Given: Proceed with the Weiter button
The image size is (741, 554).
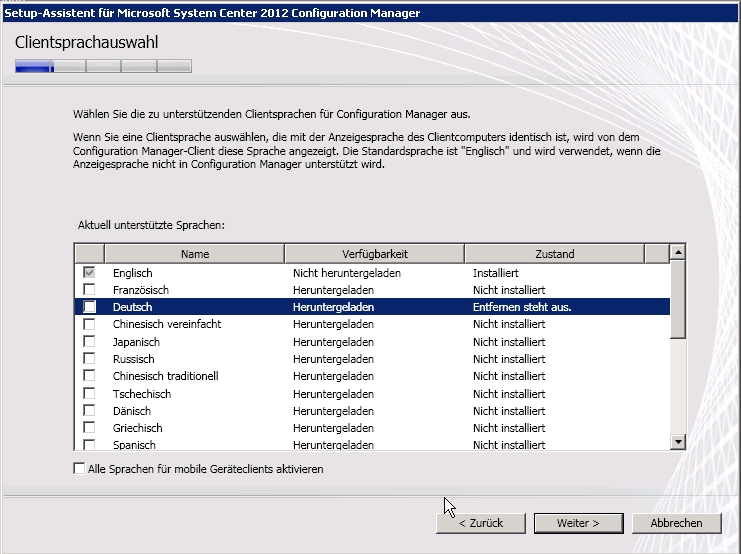Looking at the screenshot, I should click(578, 523).
